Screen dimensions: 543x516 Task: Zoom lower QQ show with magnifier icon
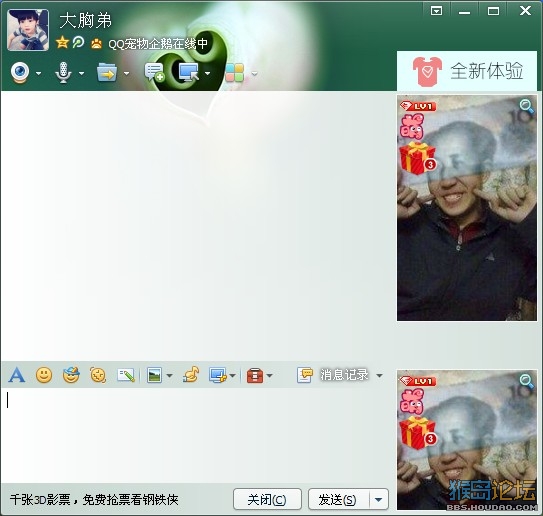[527, 381]
